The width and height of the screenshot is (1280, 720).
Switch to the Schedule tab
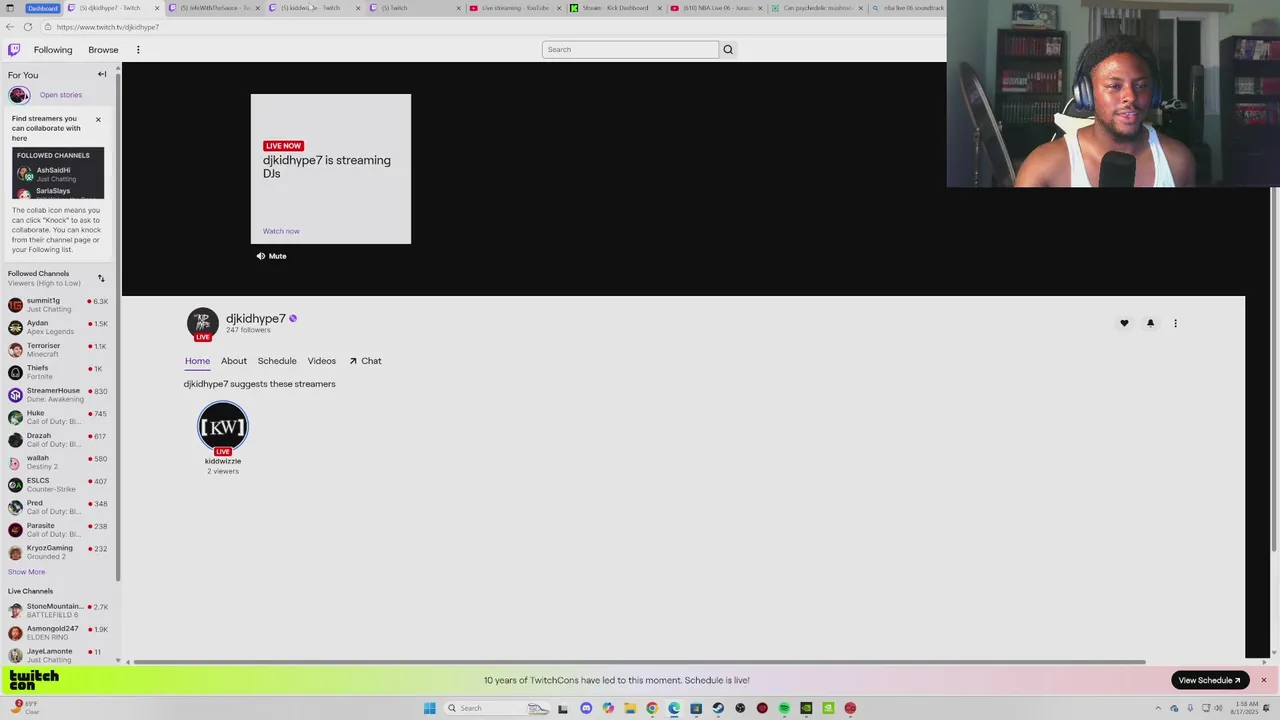(277, 361)
